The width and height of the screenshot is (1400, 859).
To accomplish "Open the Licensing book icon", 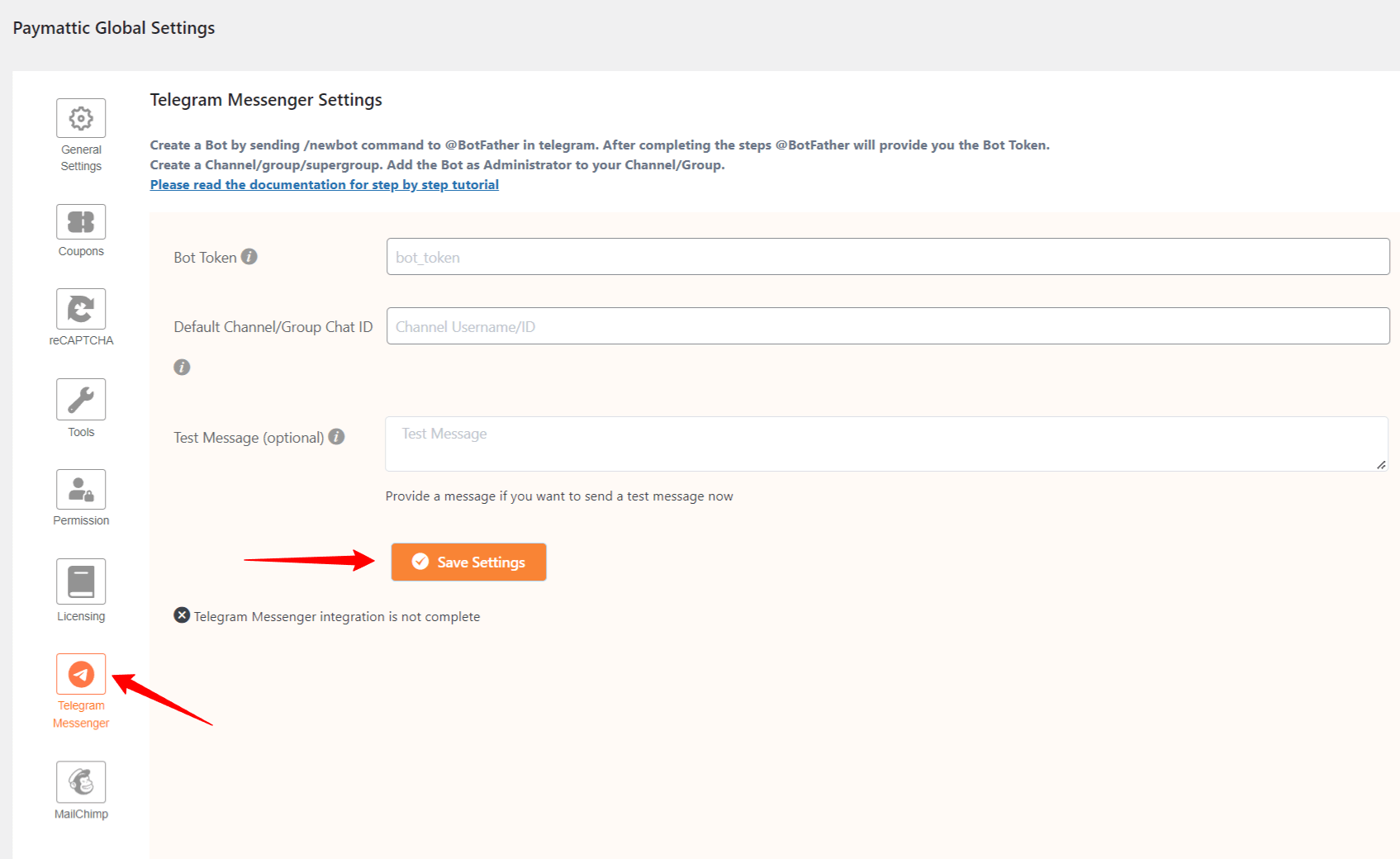I will pyautogui.click(x=81, y=581).
